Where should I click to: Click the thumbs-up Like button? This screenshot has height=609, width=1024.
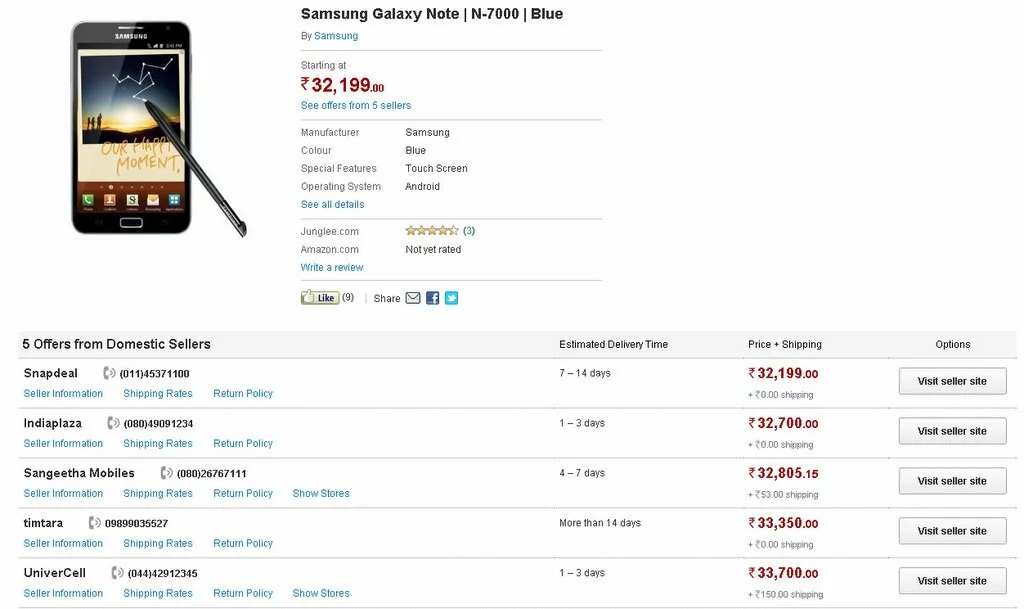coord(320,298)
